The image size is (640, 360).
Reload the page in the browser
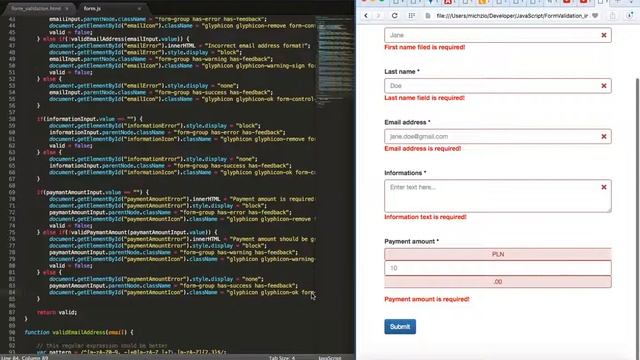394,16
